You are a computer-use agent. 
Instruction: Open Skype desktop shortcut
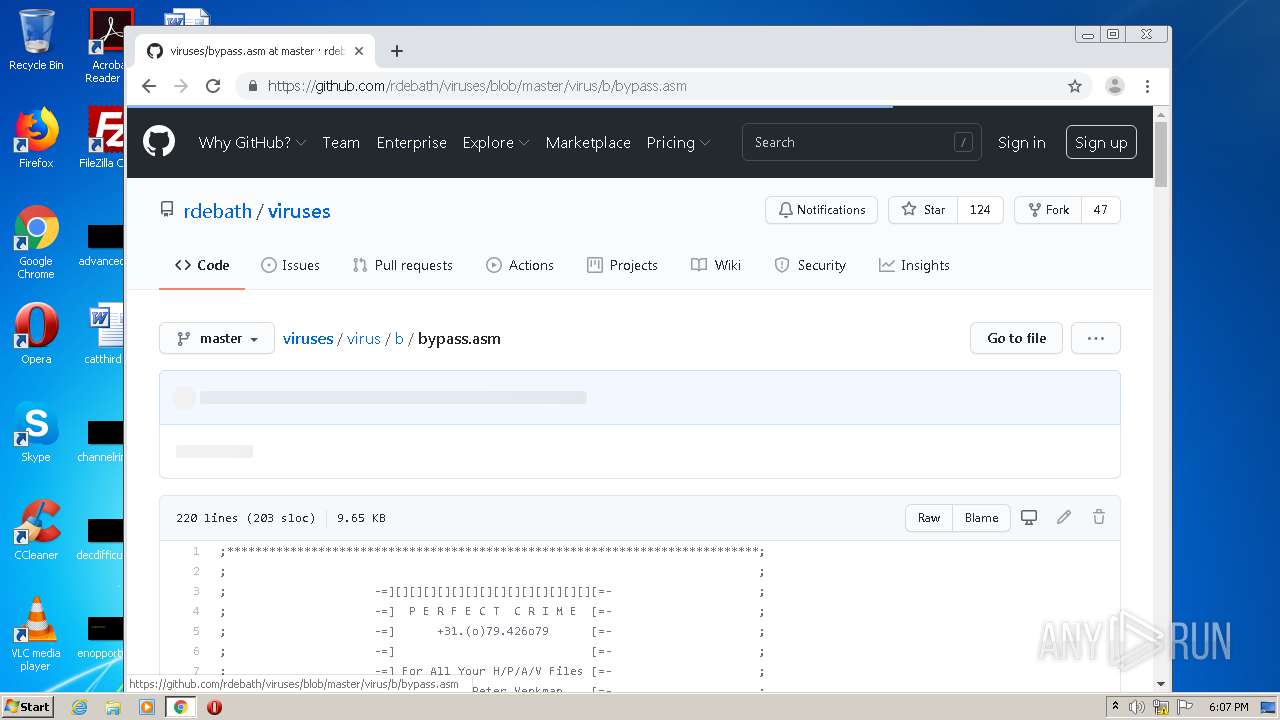click(36, 432)
